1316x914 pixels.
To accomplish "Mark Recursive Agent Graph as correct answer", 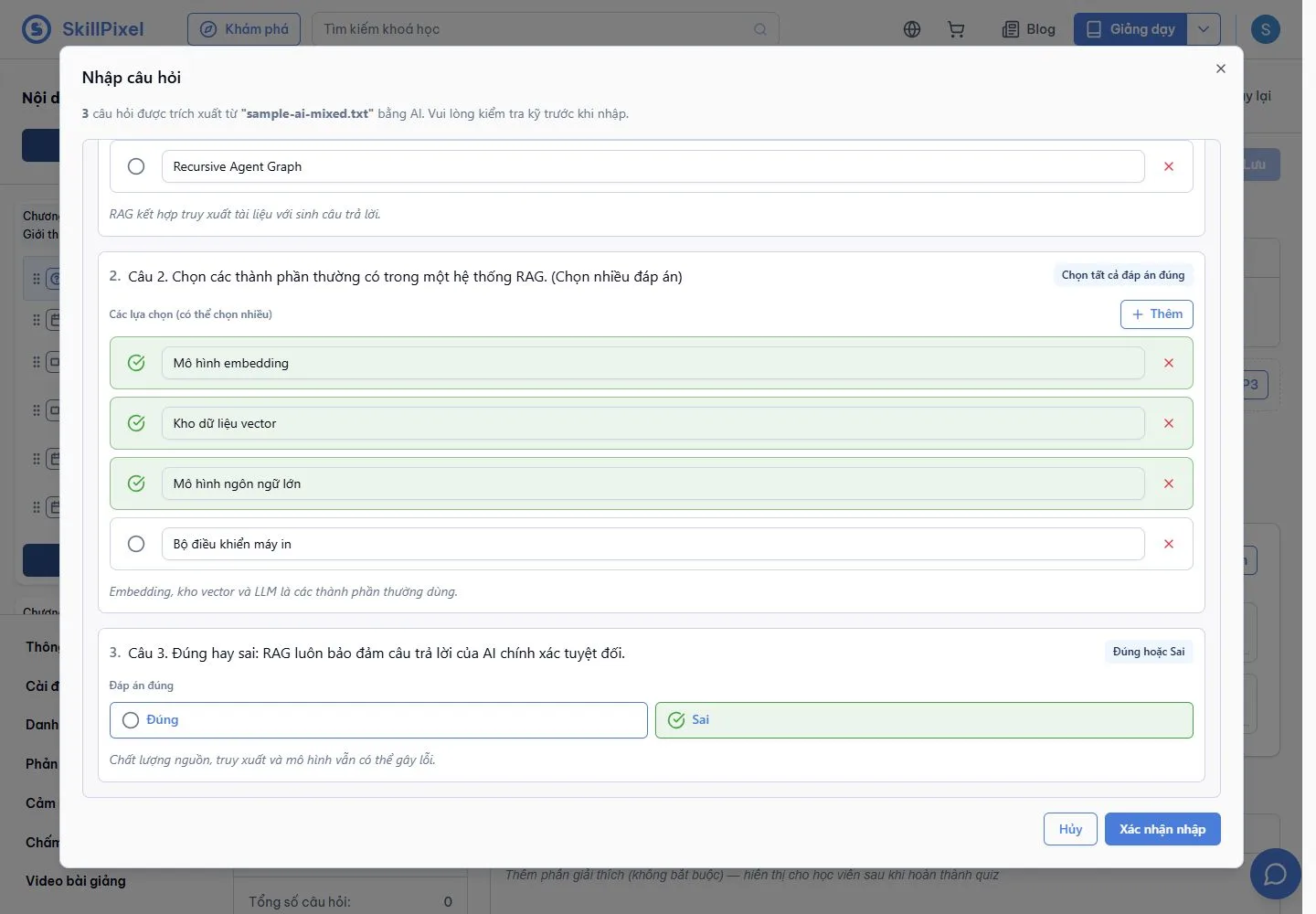I will pyautogui.click(x=136, y=166).
